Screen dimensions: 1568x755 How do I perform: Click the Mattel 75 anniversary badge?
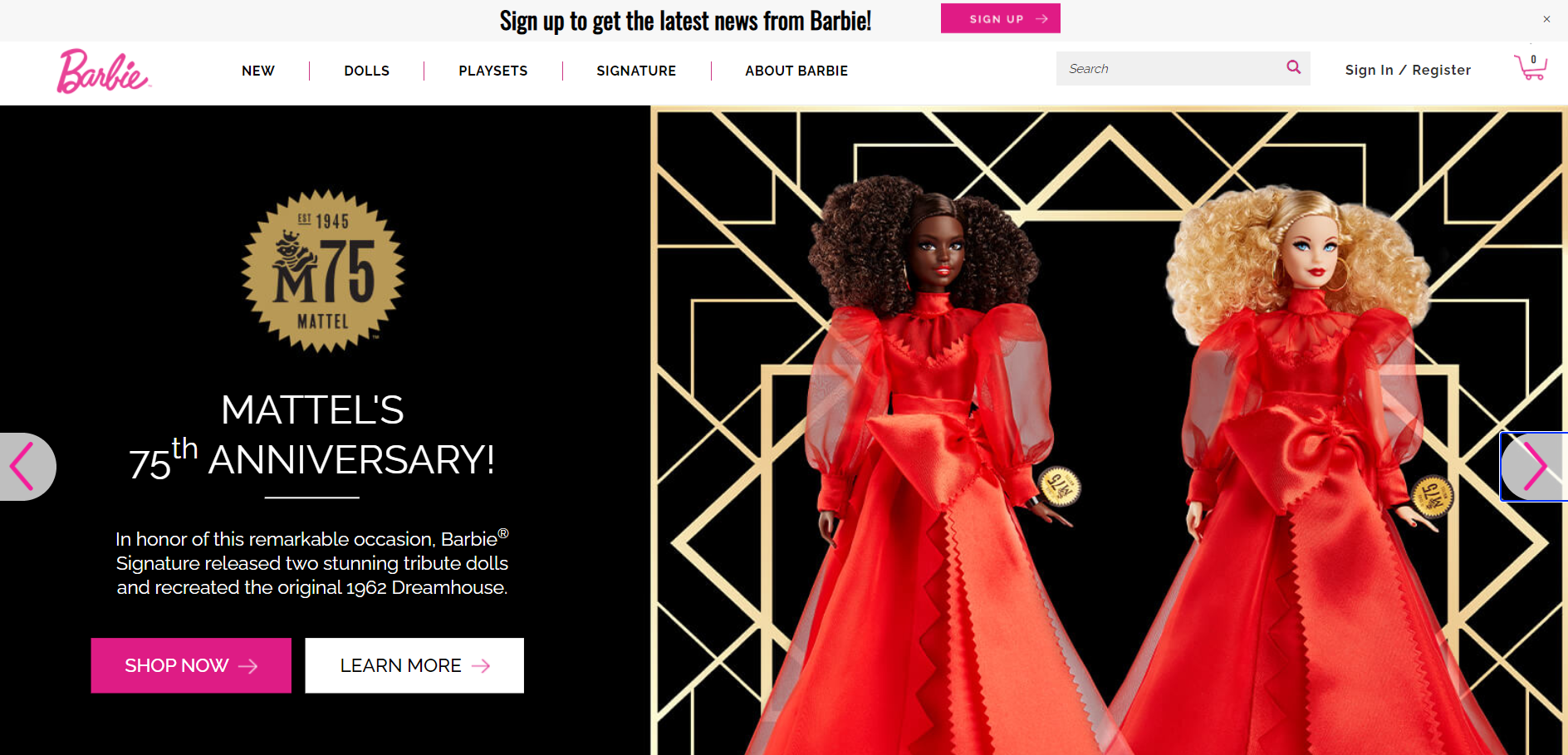point(323,272)
